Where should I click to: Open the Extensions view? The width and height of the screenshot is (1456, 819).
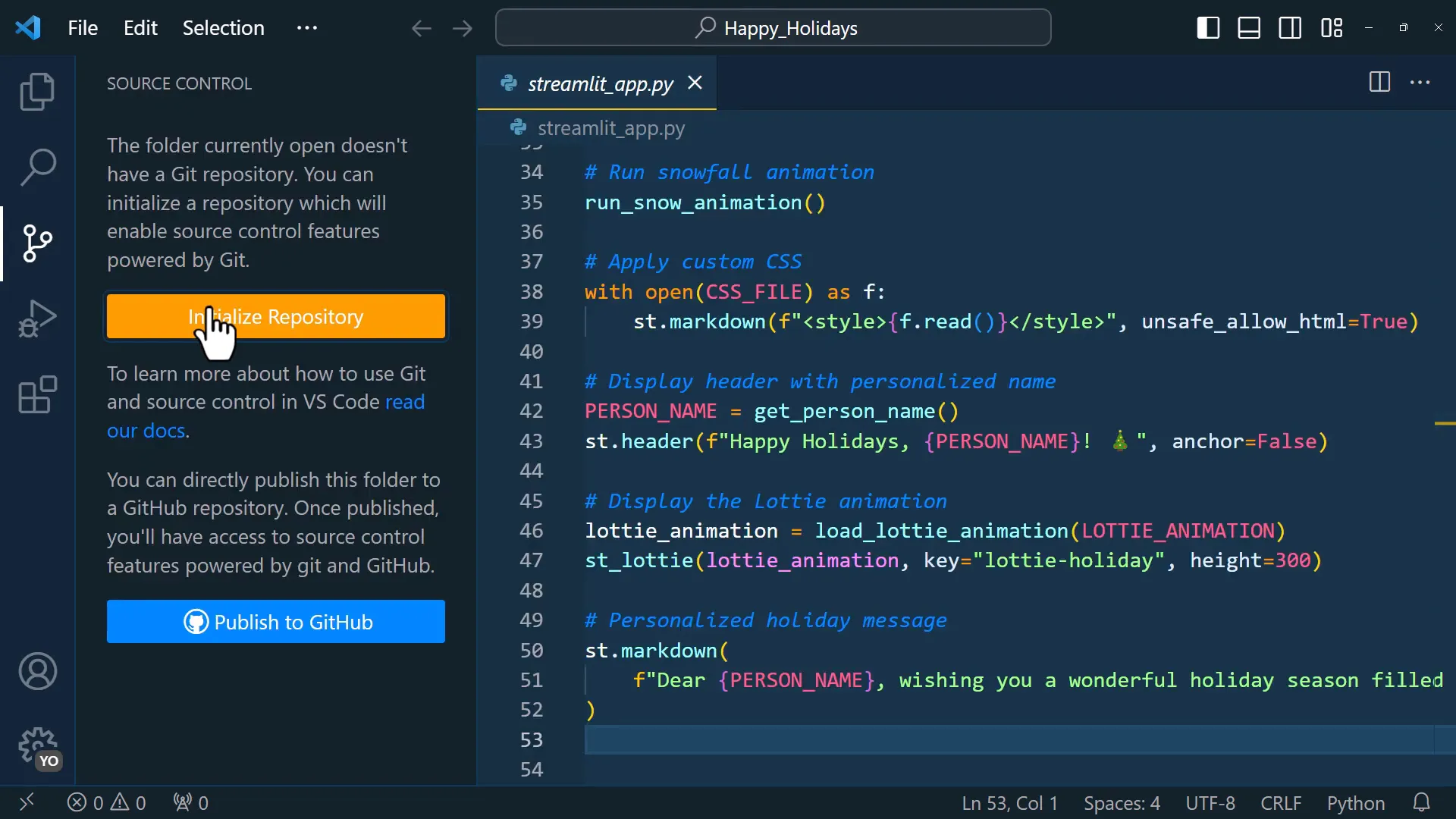[x=37, y=394]
